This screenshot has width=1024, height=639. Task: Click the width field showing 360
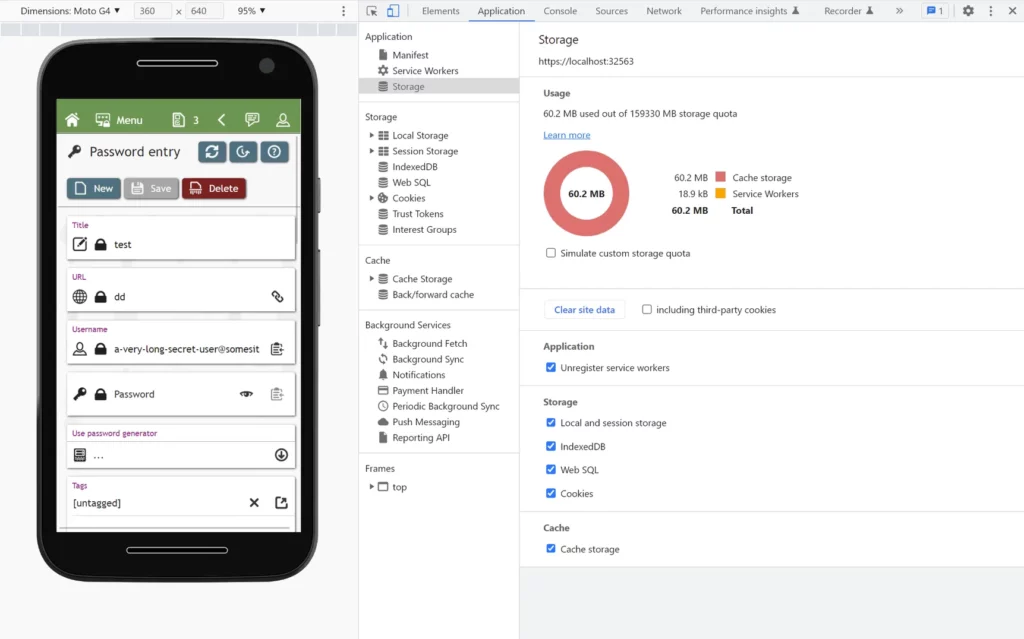pos(152,10)
